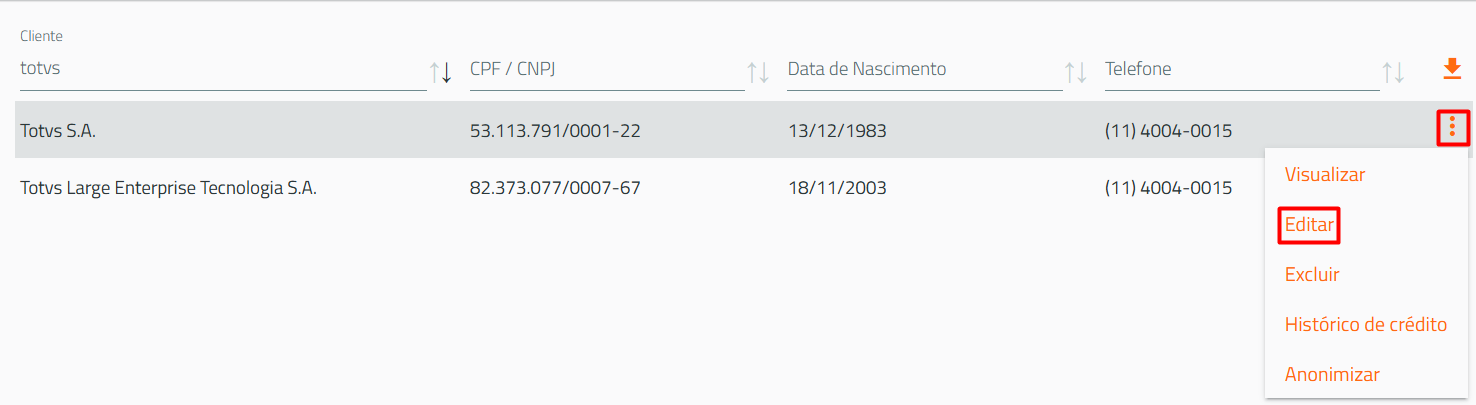The image size is (1476, 405).
Task: Sort by Telefone column arrows
Action: (x=1393, y=72)
